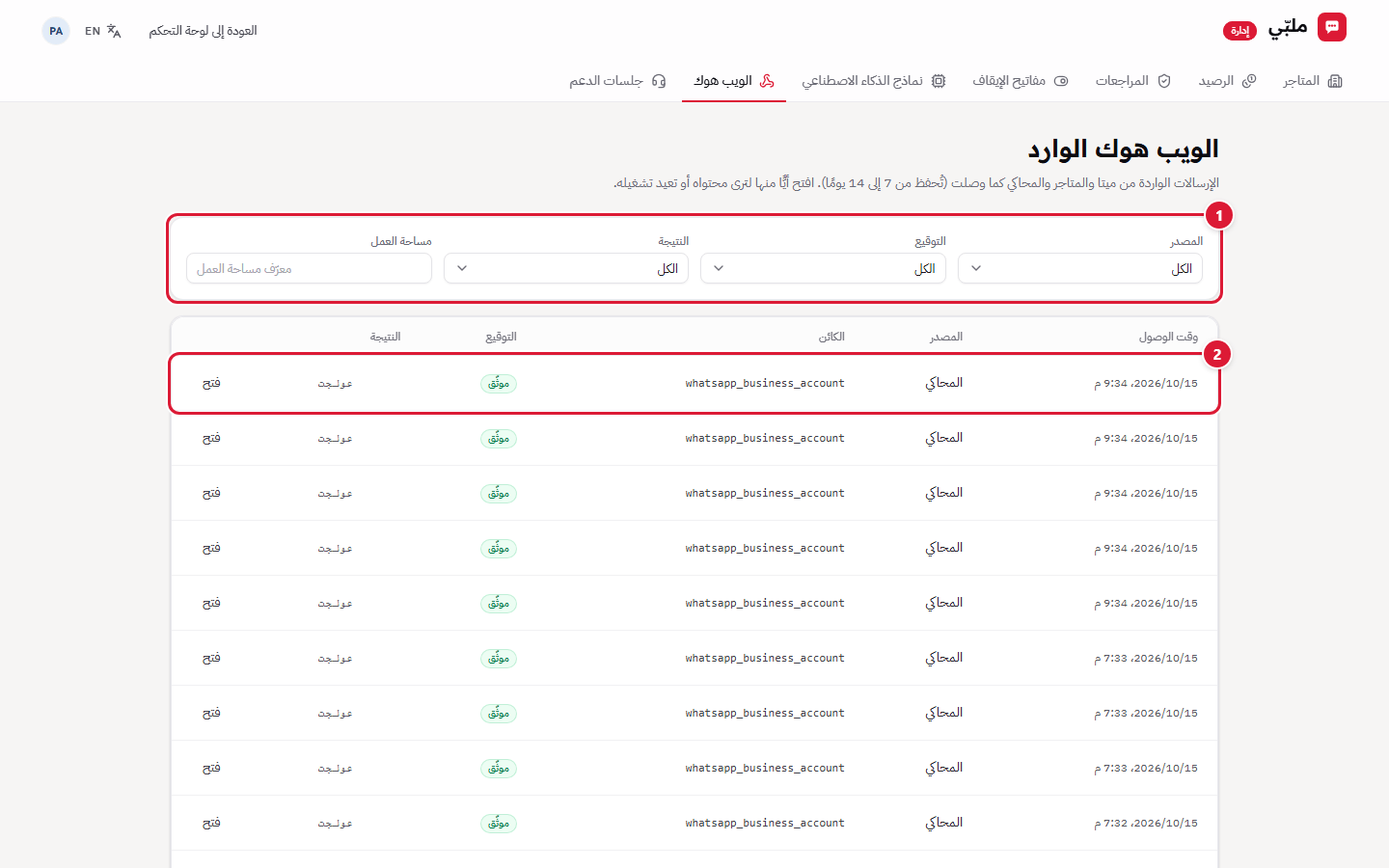Click فتح in the 7:32 row
The width and height of the screenshot is (1389, 868).
coord(211,823)
